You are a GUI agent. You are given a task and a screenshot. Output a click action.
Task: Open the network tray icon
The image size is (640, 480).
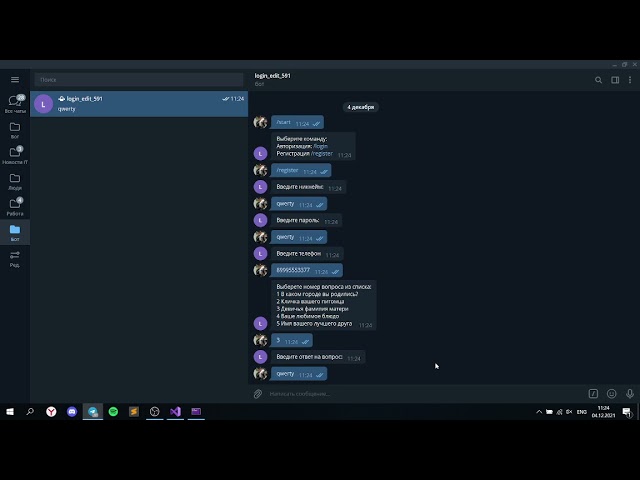coord(559,412)
